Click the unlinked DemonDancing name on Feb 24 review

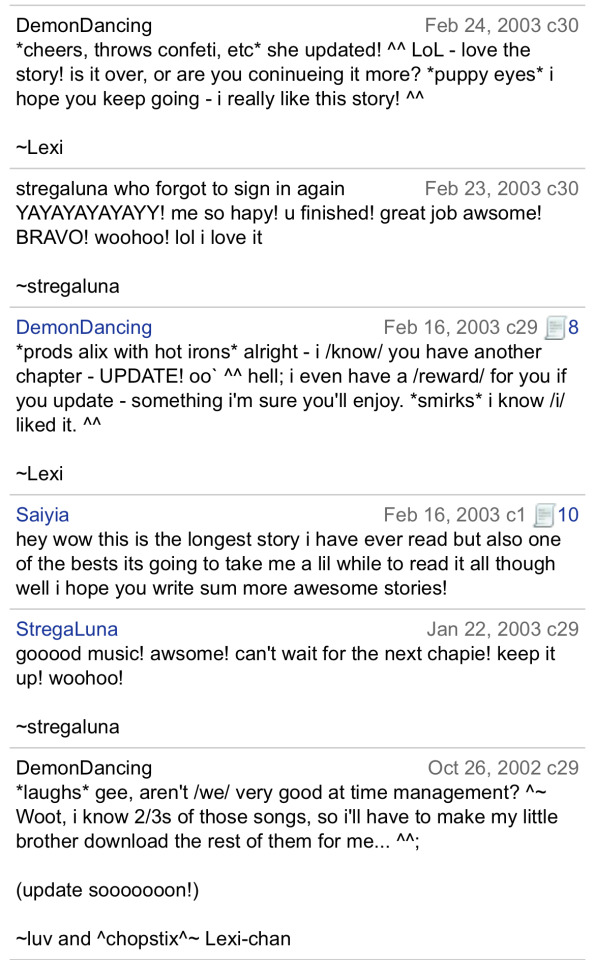84,25
